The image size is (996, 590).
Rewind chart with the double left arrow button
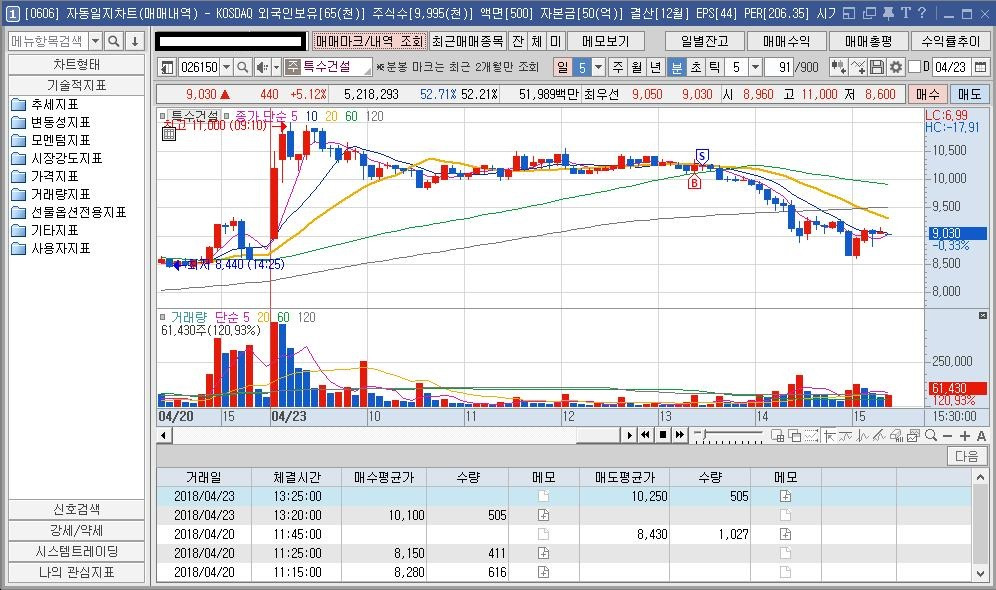pos(645,435)
